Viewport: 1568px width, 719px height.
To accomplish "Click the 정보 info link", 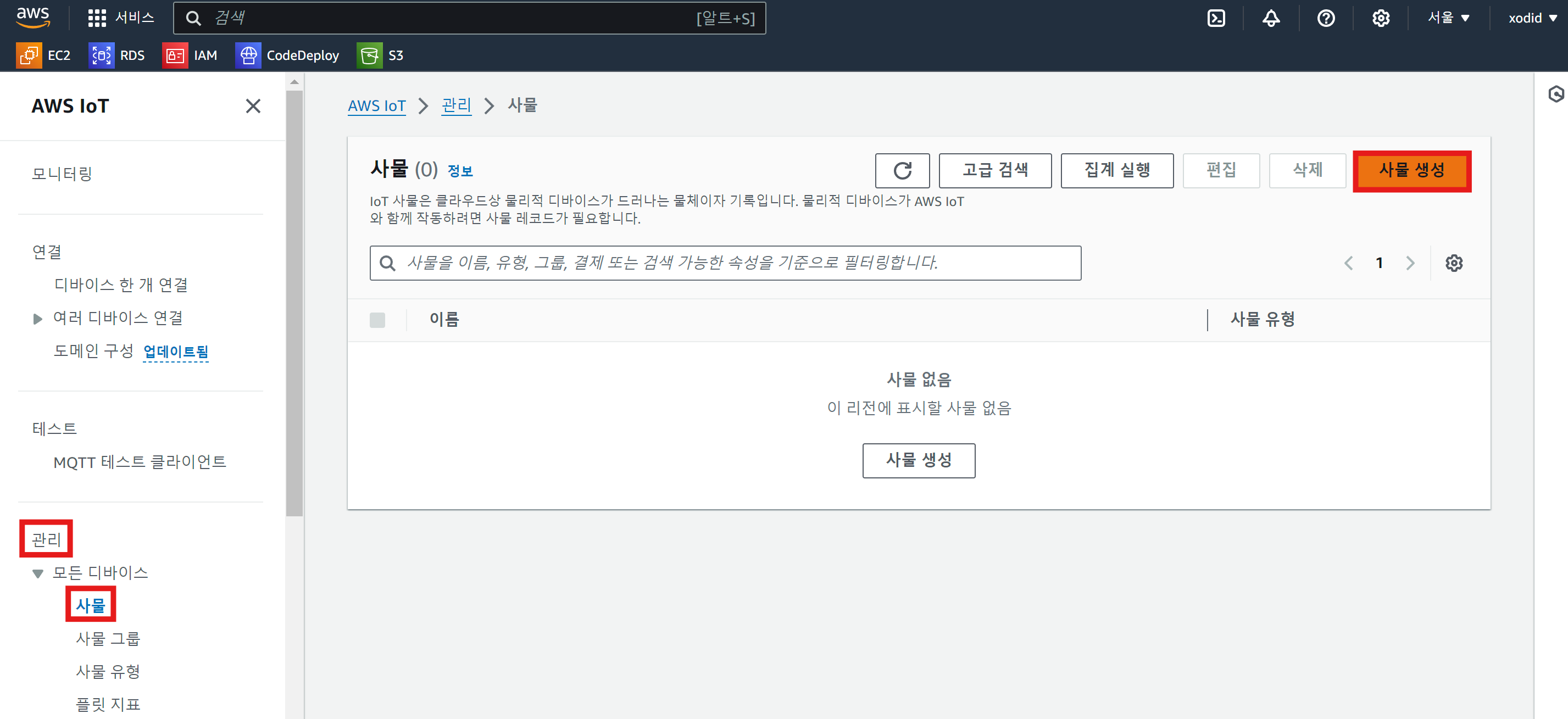I will [x=459, y=171].
